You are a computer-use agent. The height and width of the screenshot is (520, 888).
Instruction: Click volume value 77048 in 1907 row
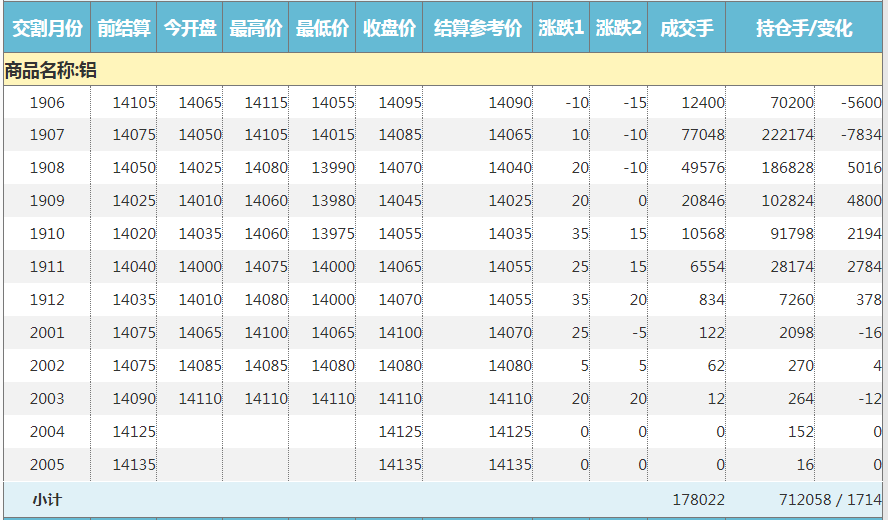[701, 135]
